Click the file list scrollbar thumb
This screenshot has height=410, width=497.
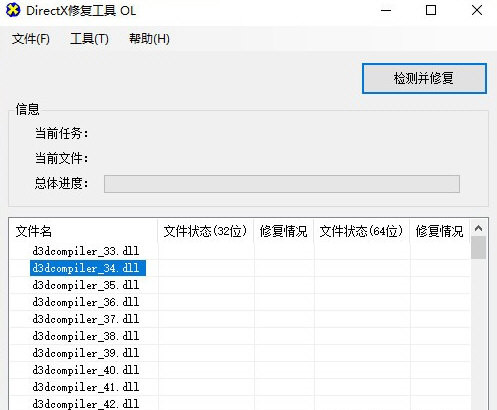point(479,248)
